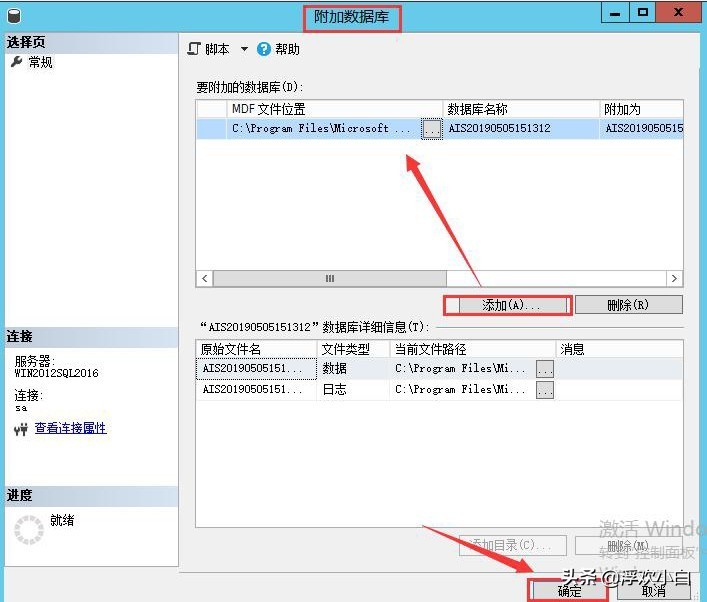
Task: Select original file name in 数据 row
Action: click(x=257, y=369)
